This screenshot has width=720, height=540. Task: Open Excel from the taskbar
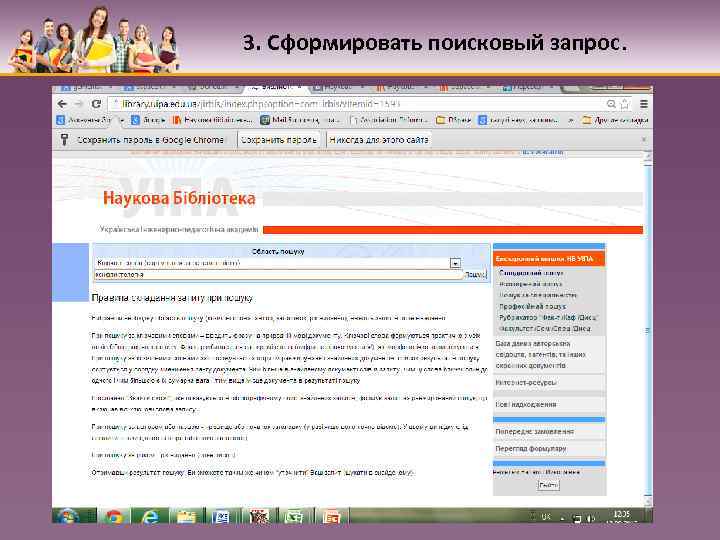click(x=293, y=517)
